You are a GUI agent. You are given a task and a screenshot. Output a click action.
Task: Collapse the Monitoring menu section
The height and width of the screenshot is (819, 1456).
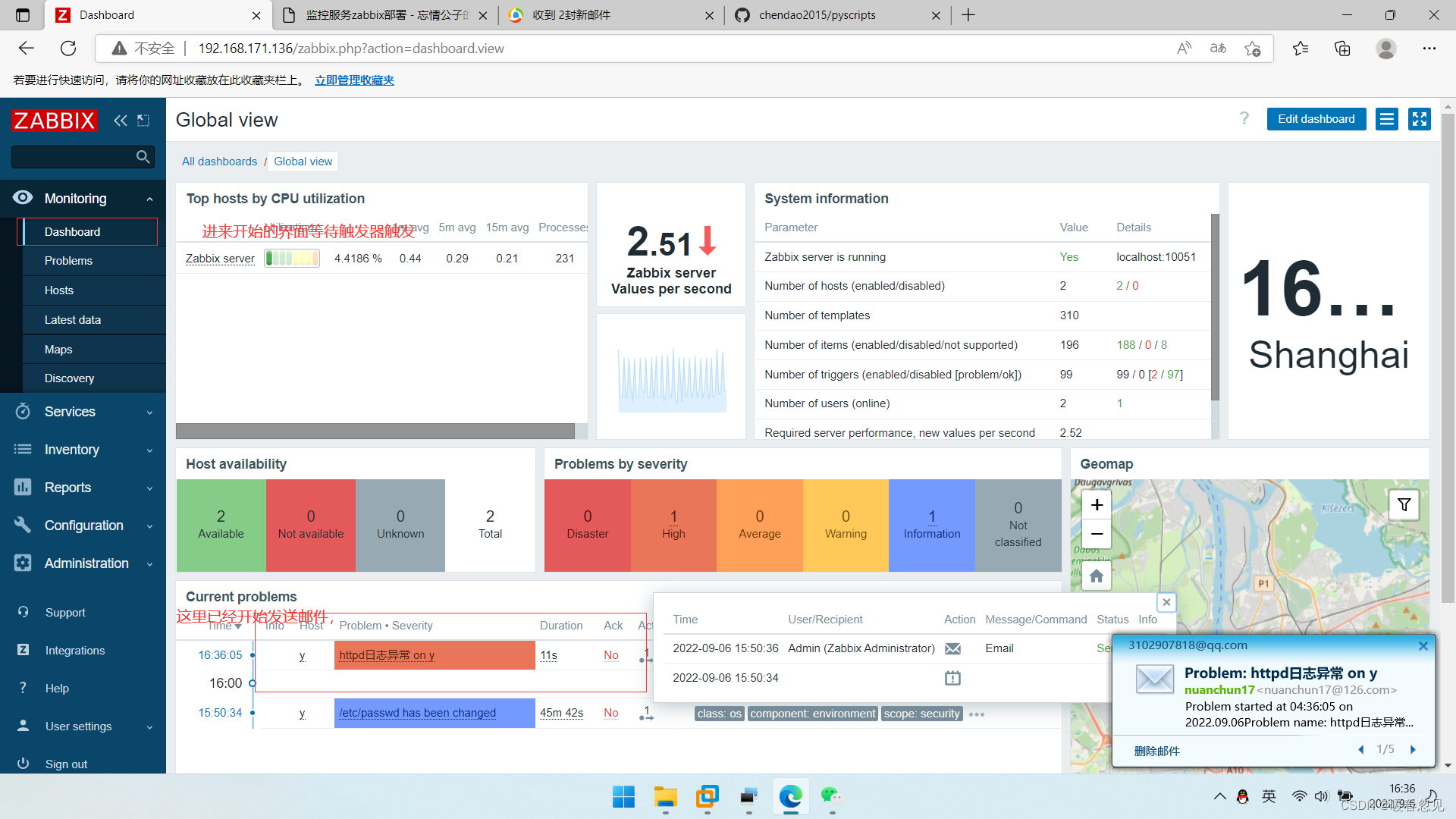(83, 199)
